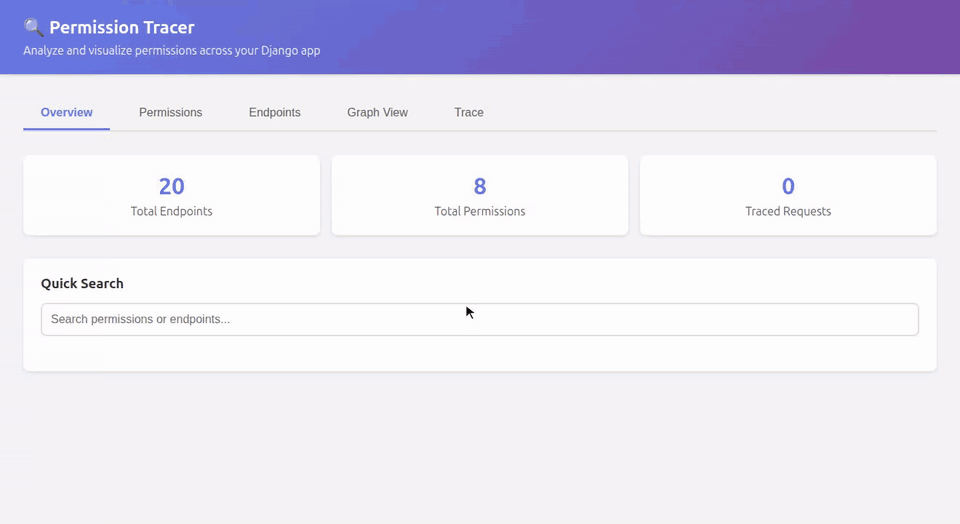Click the magnifying glass logo icon

pyautogui.click(x=33, y=28)
